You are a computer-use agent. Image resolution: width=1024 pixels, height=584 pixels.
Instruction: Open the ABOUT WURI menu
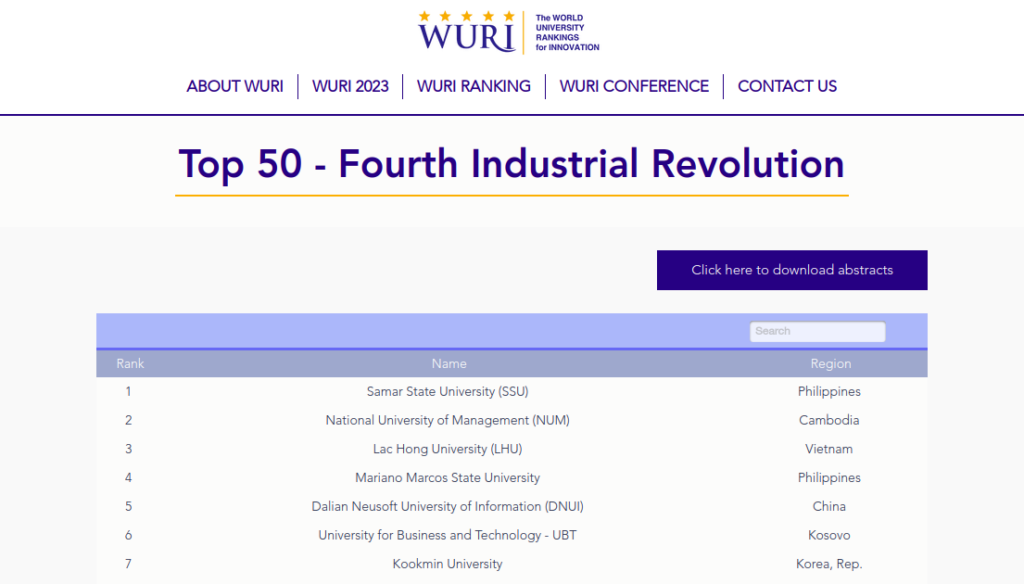tap(234, 86)
